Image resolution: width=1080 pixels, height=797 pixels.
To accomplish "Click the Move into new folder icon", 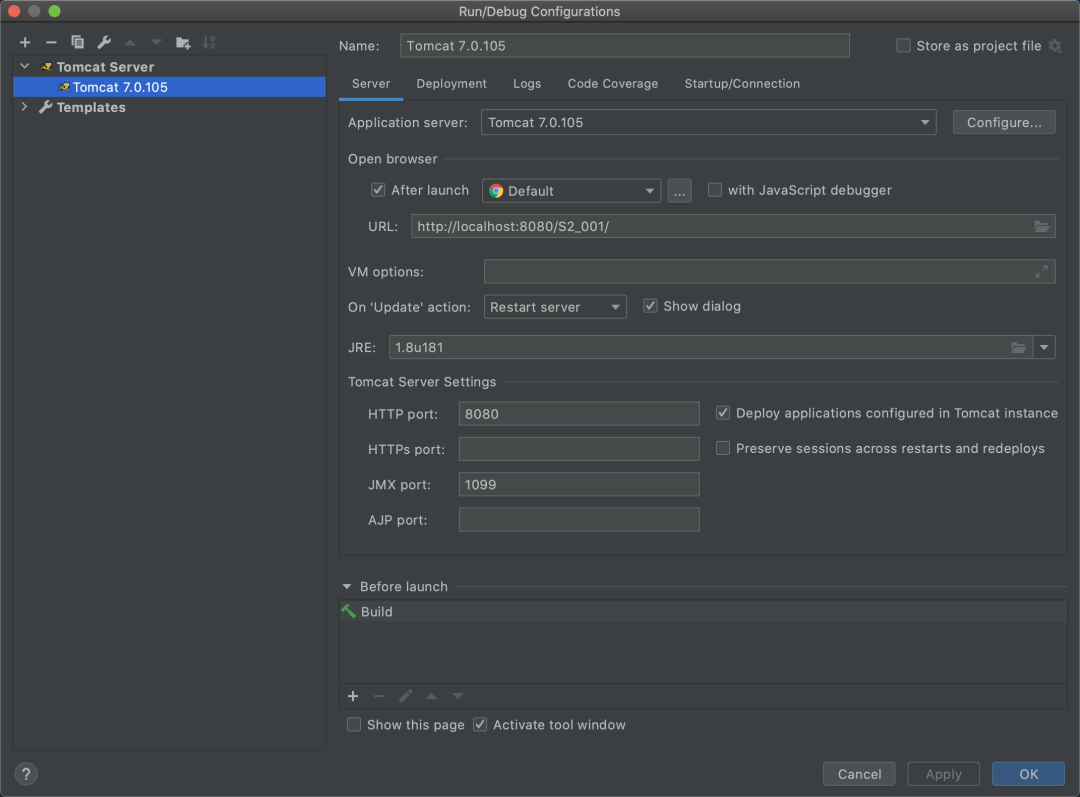I will pos(183,42).
